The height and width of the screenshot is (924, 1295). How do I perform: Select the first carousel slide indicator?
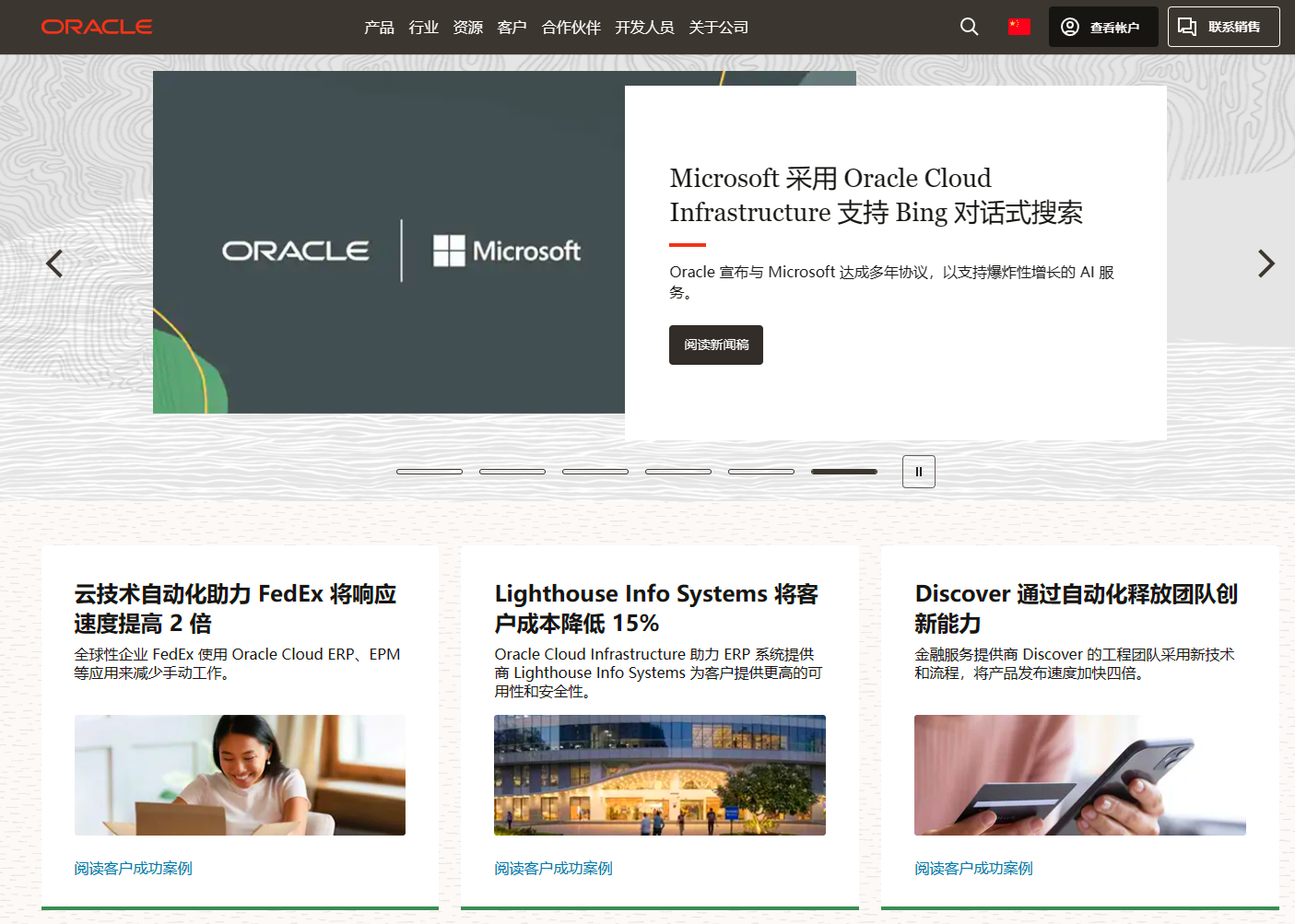tap(430, 472)
